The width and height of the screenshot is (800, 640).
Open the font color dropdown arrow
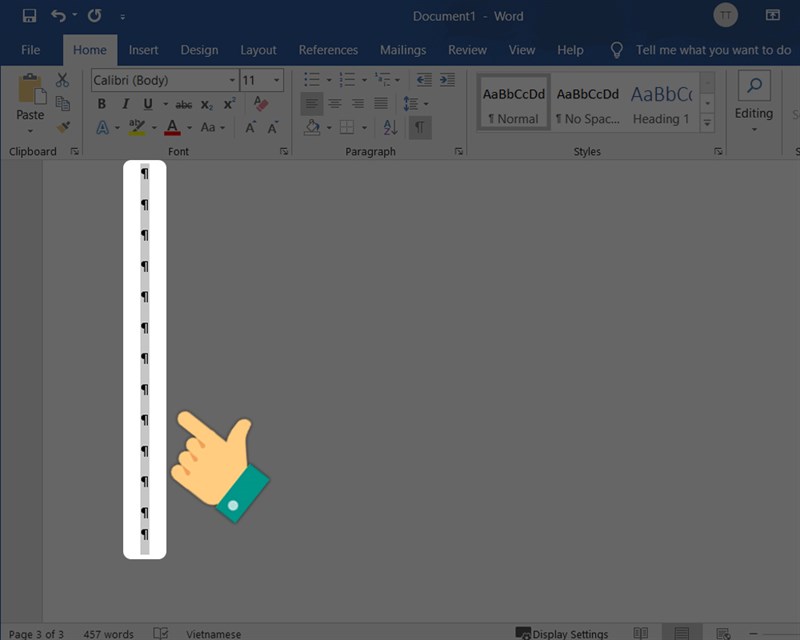coord(189,128)
